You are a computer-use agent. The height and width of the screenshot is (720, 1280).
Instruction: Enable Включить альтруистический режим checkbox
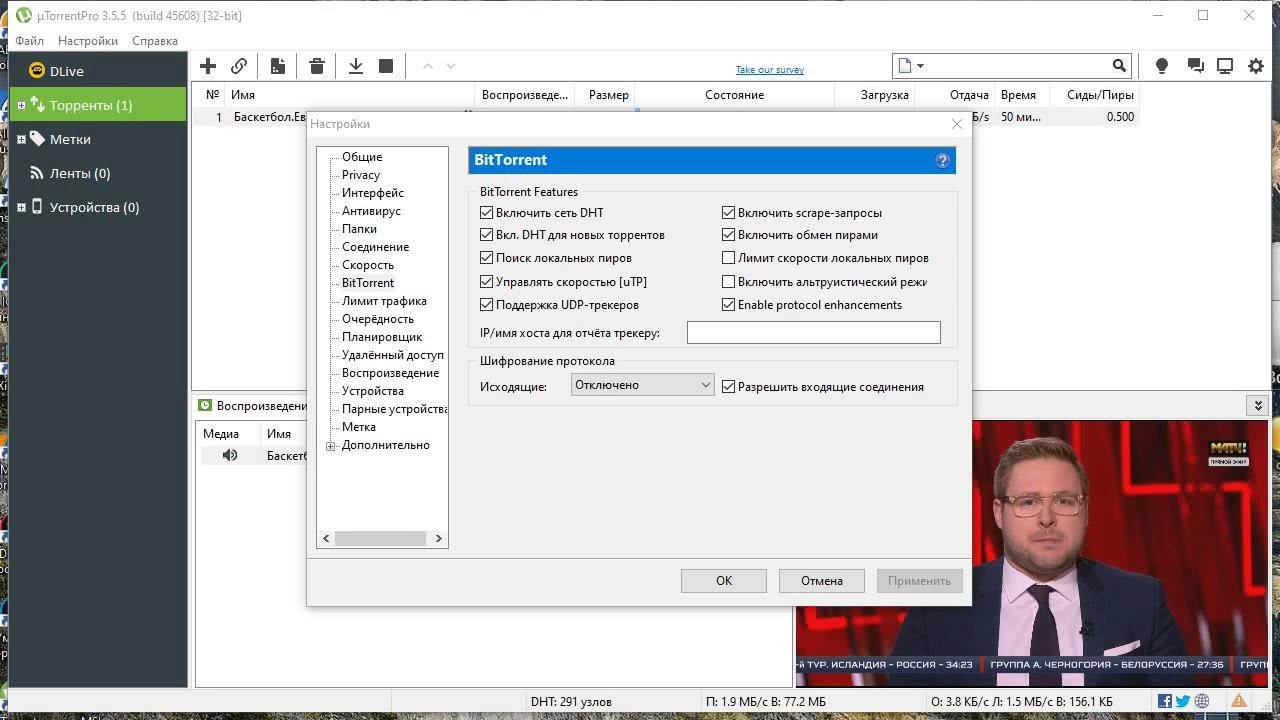729,282
